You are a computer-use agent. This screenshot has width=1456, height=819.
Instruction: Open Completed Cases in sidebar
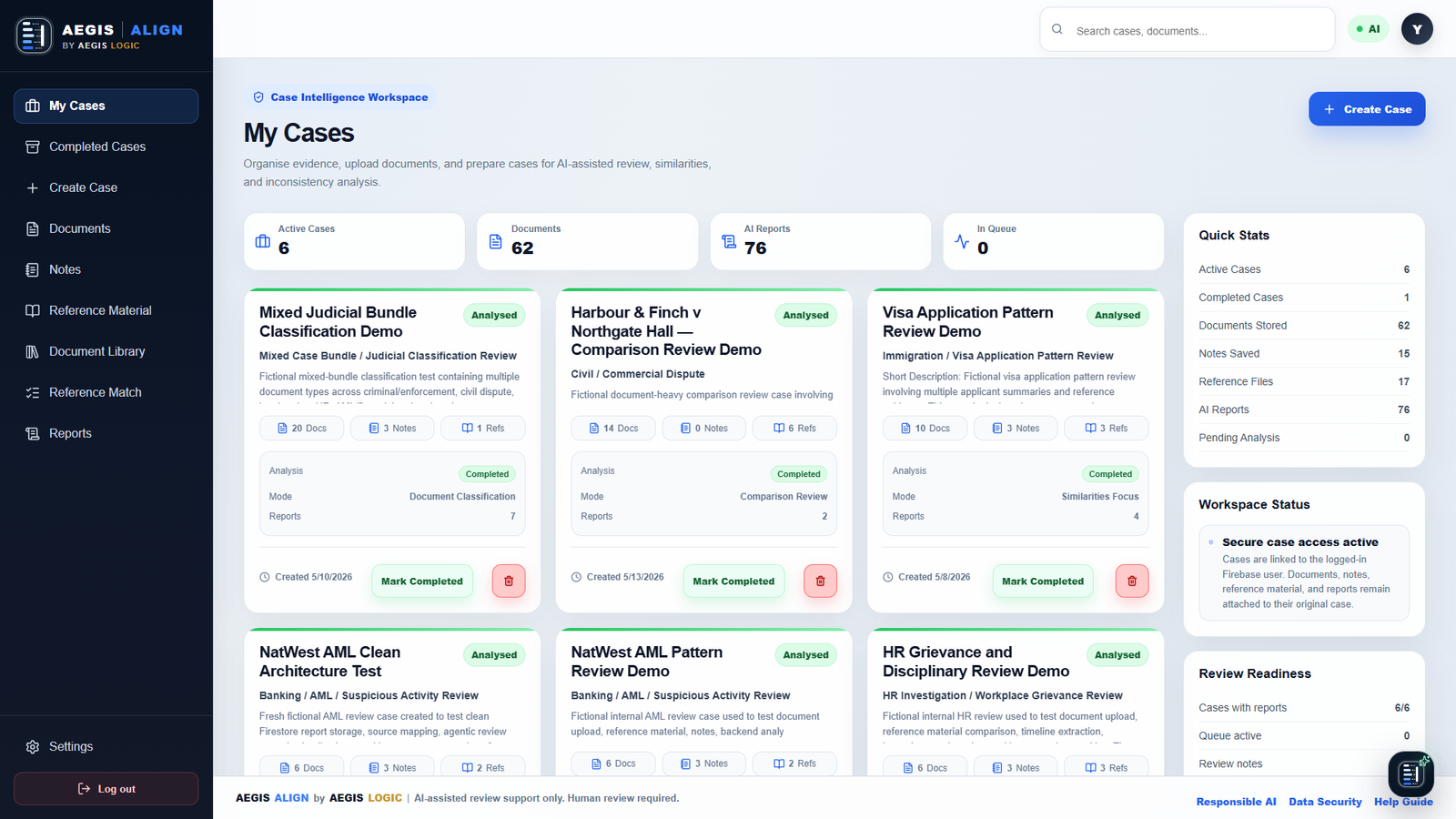click(x=106, y=147)
